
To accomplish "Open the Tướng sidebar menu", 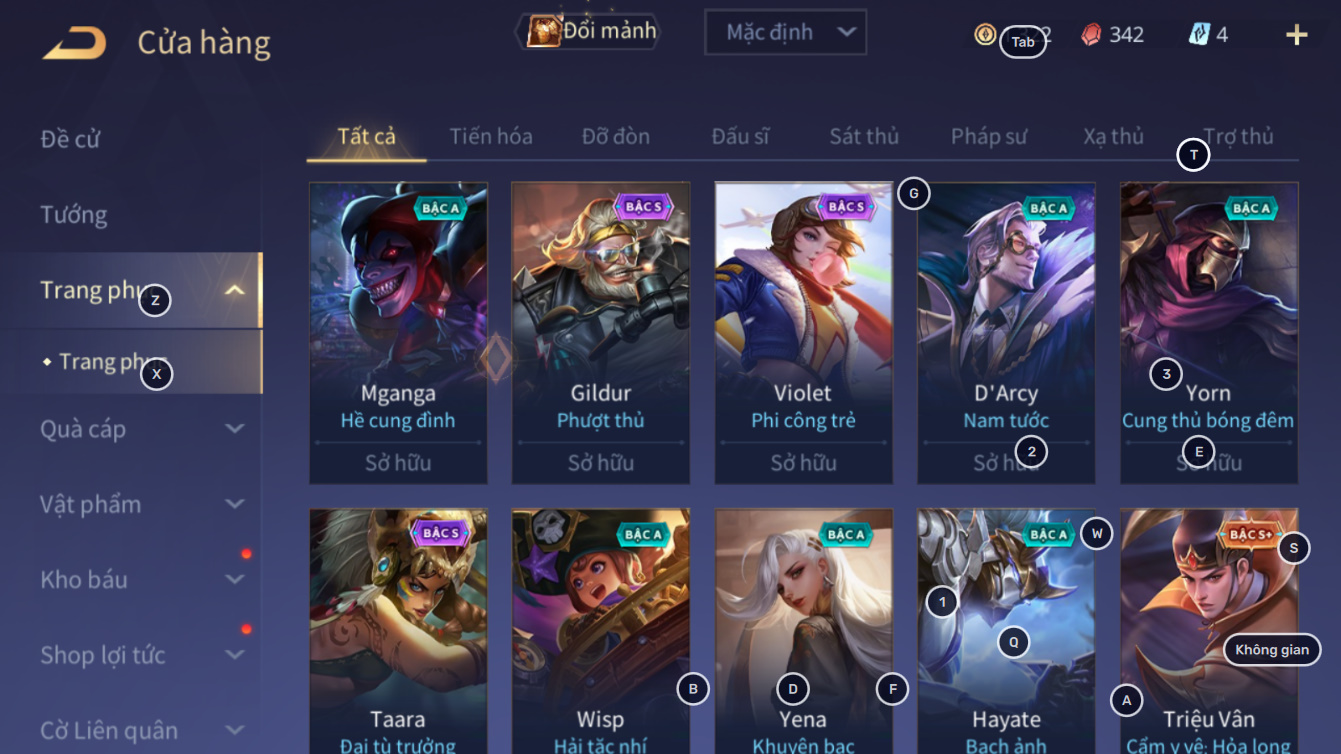I will coord(74,214).
